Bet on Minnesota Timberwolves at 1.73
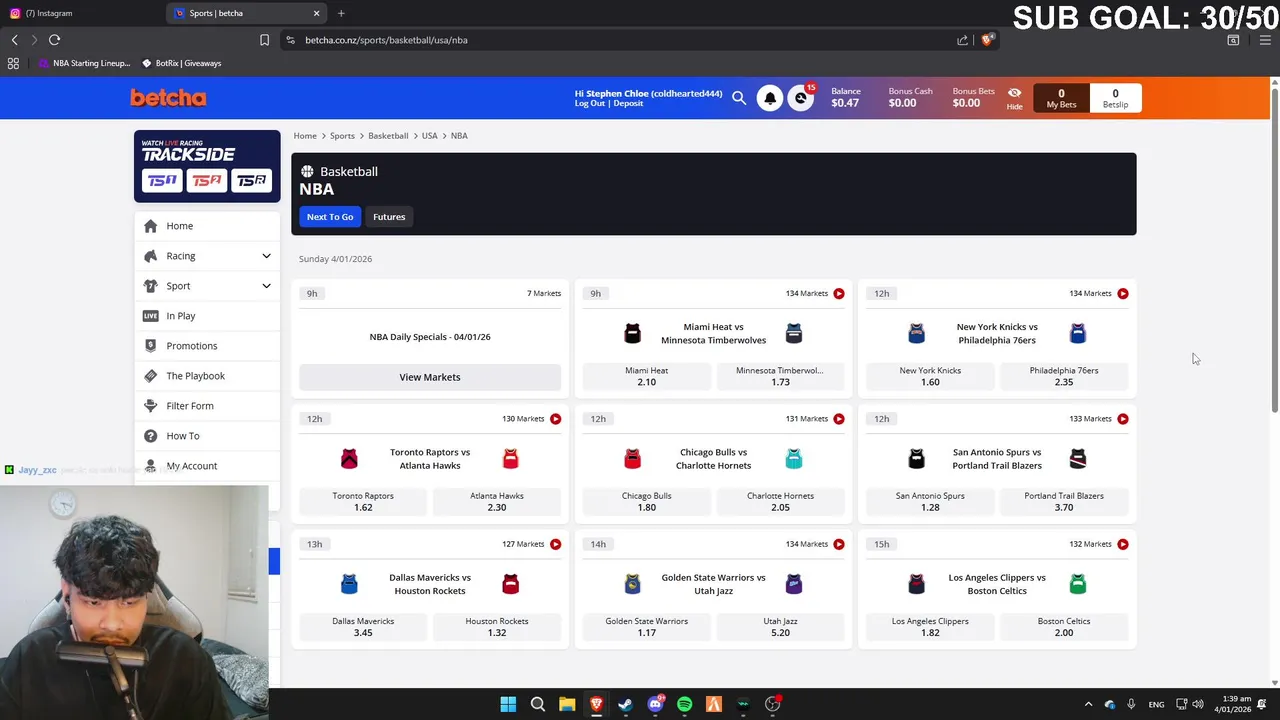Viewport: 1280px width, 720px height. pyautogui.click(x=780, y=376)
